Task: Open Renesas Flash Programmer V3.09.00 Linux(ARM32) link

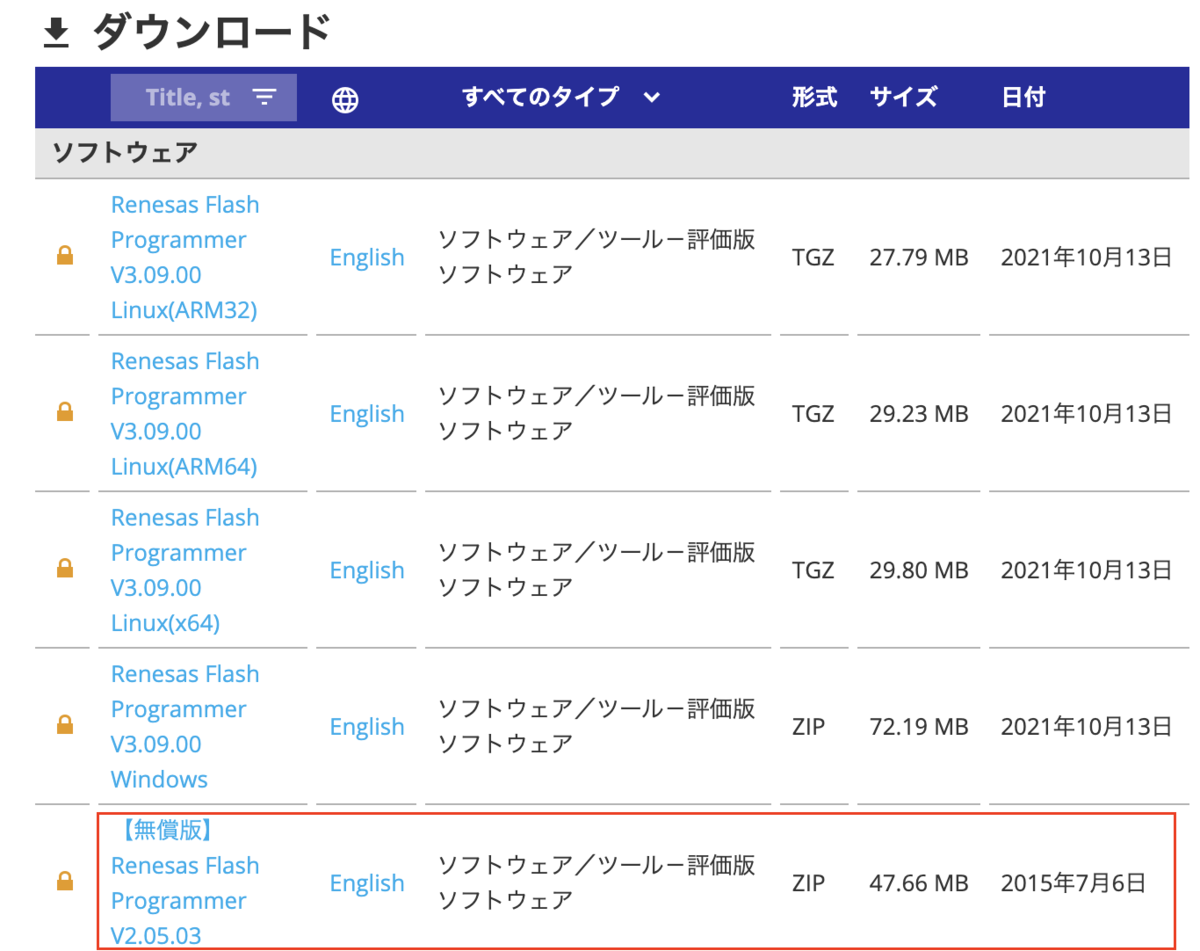Action: click(185, 257)
